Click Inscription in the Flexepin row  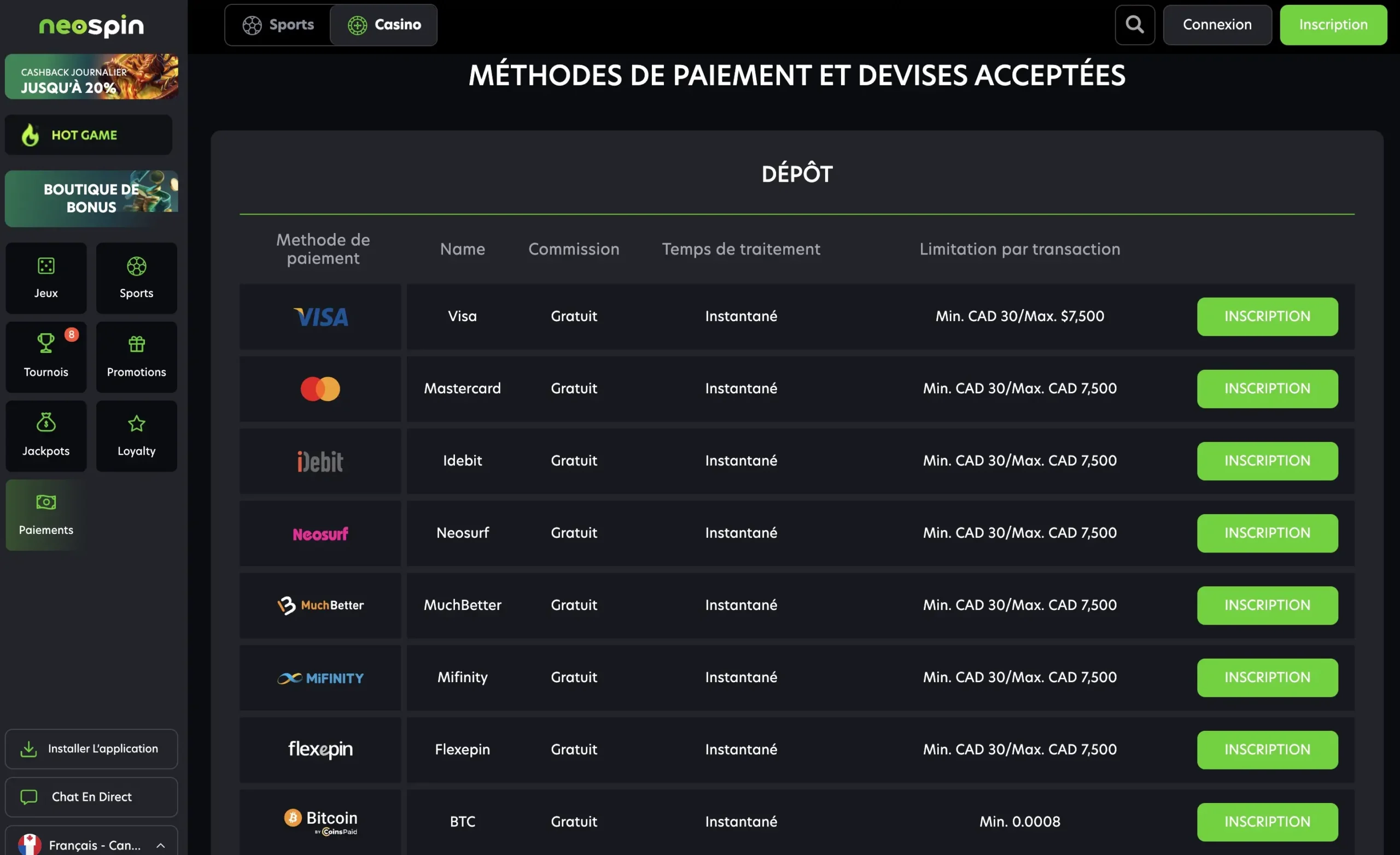coord(1267,750)
